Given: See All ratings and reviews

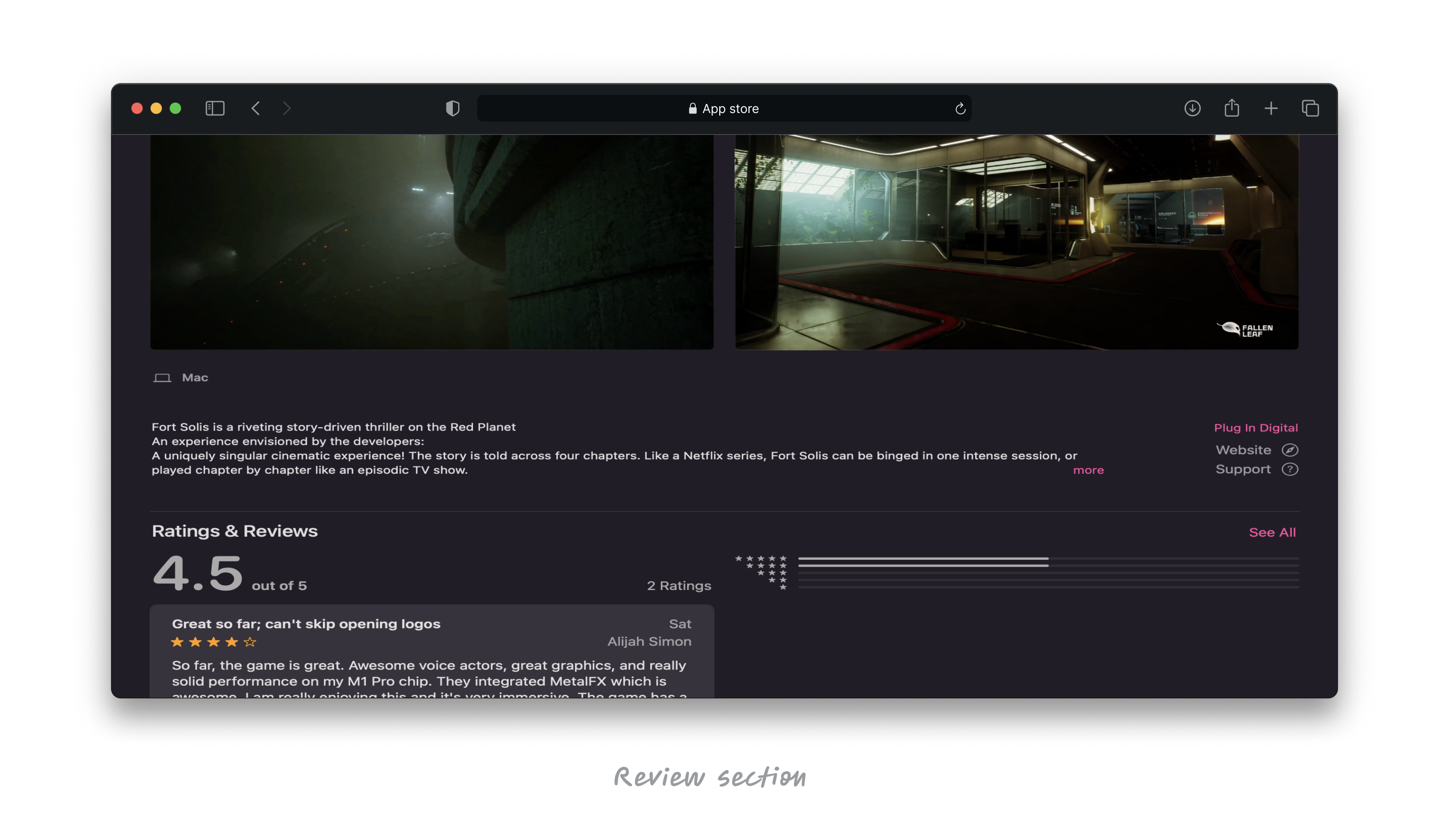Looking at the screenshot, I should pyautogui.click(x=1272, y=532).
